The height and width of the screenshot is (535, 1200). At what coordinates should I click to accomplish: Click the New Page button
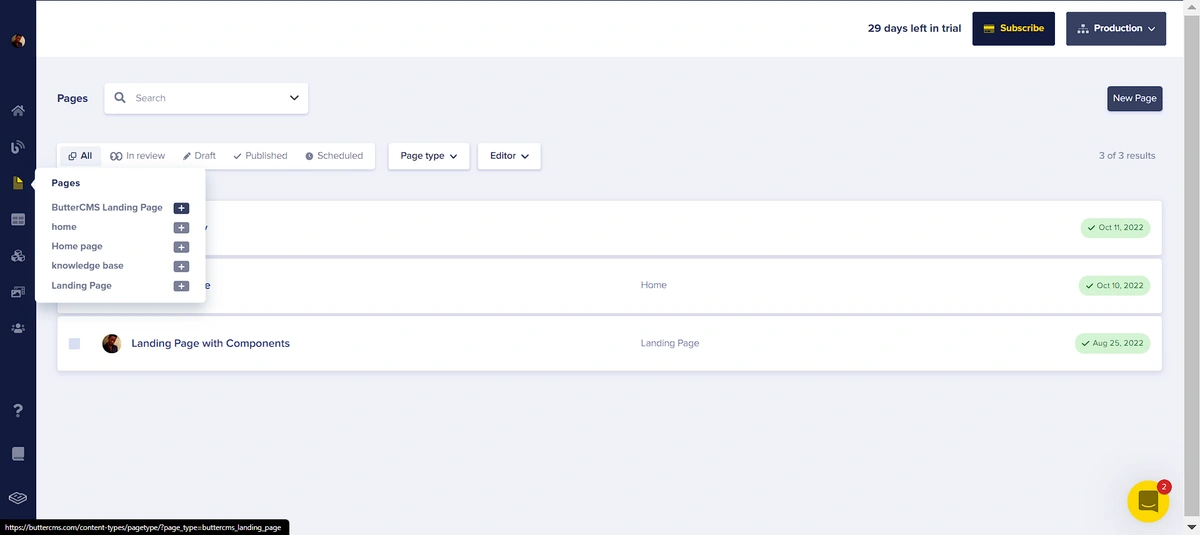(1135, 98)
